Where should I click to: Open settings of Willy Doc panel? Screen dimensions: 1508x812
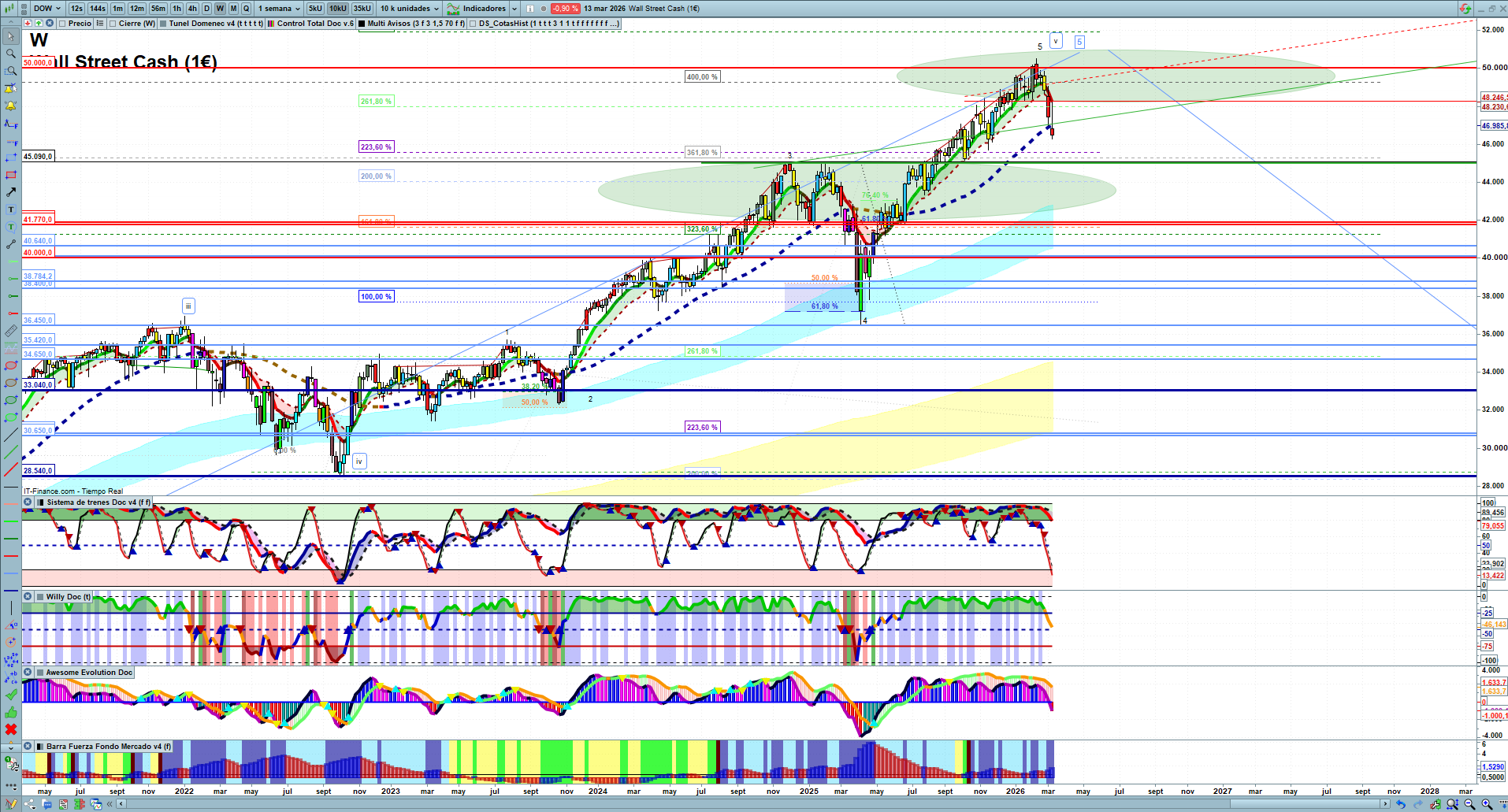[28, 597]
